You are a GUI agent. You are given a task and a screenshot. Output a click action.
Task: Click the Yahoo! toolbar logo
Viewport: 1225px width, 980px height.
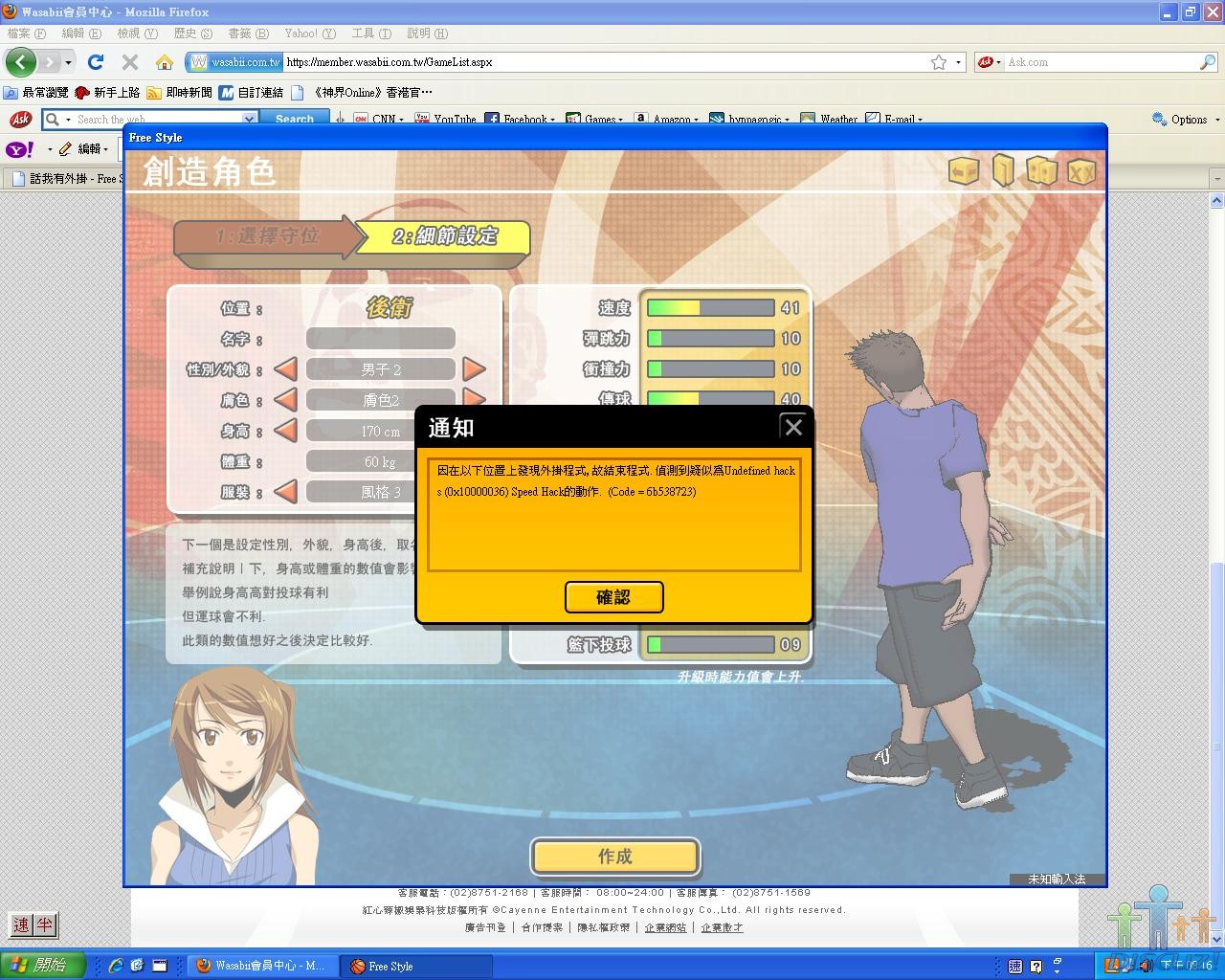[x=20, y=149]
